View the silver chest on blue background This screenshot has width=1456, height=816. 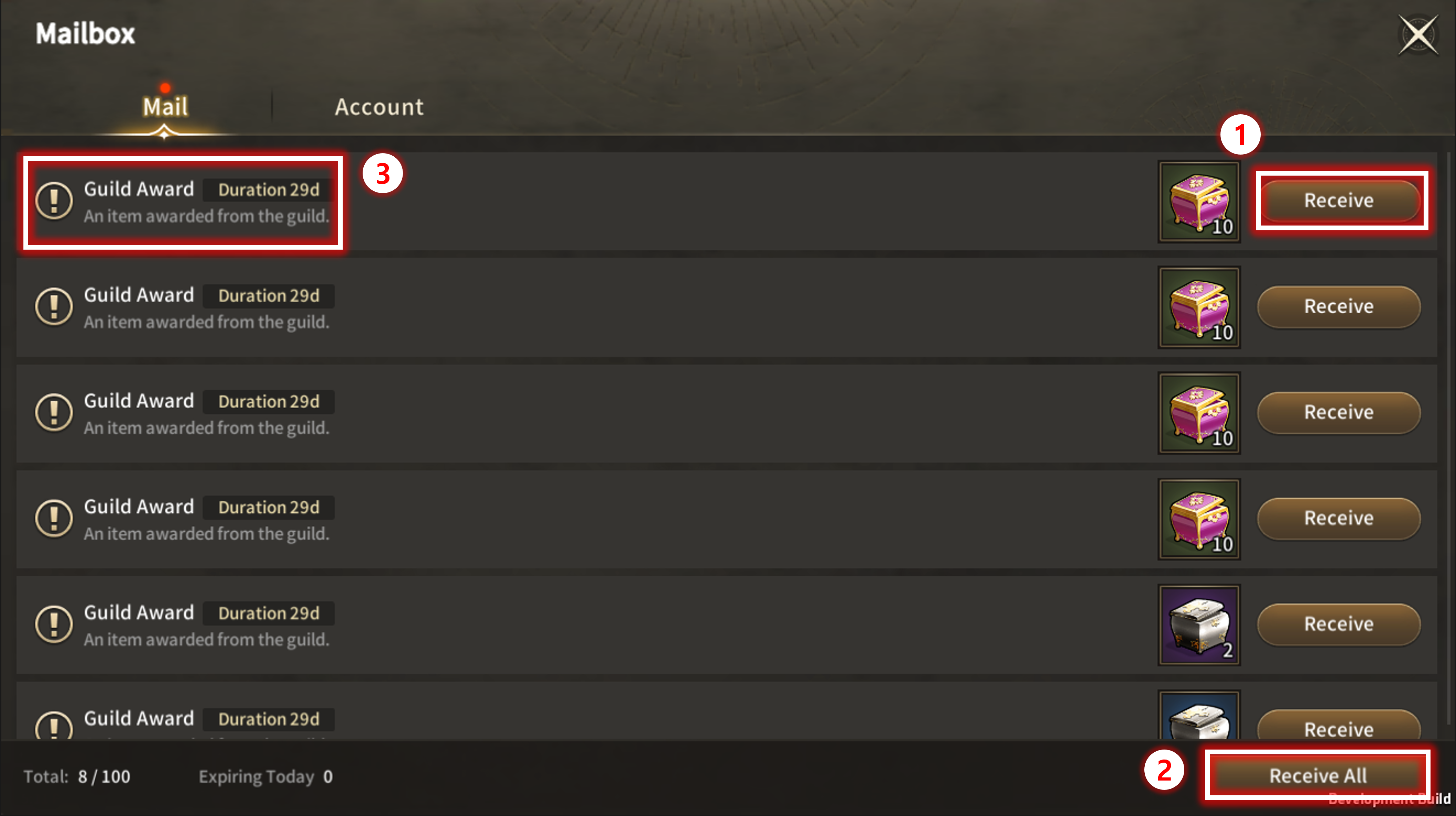pos(1199,715)
